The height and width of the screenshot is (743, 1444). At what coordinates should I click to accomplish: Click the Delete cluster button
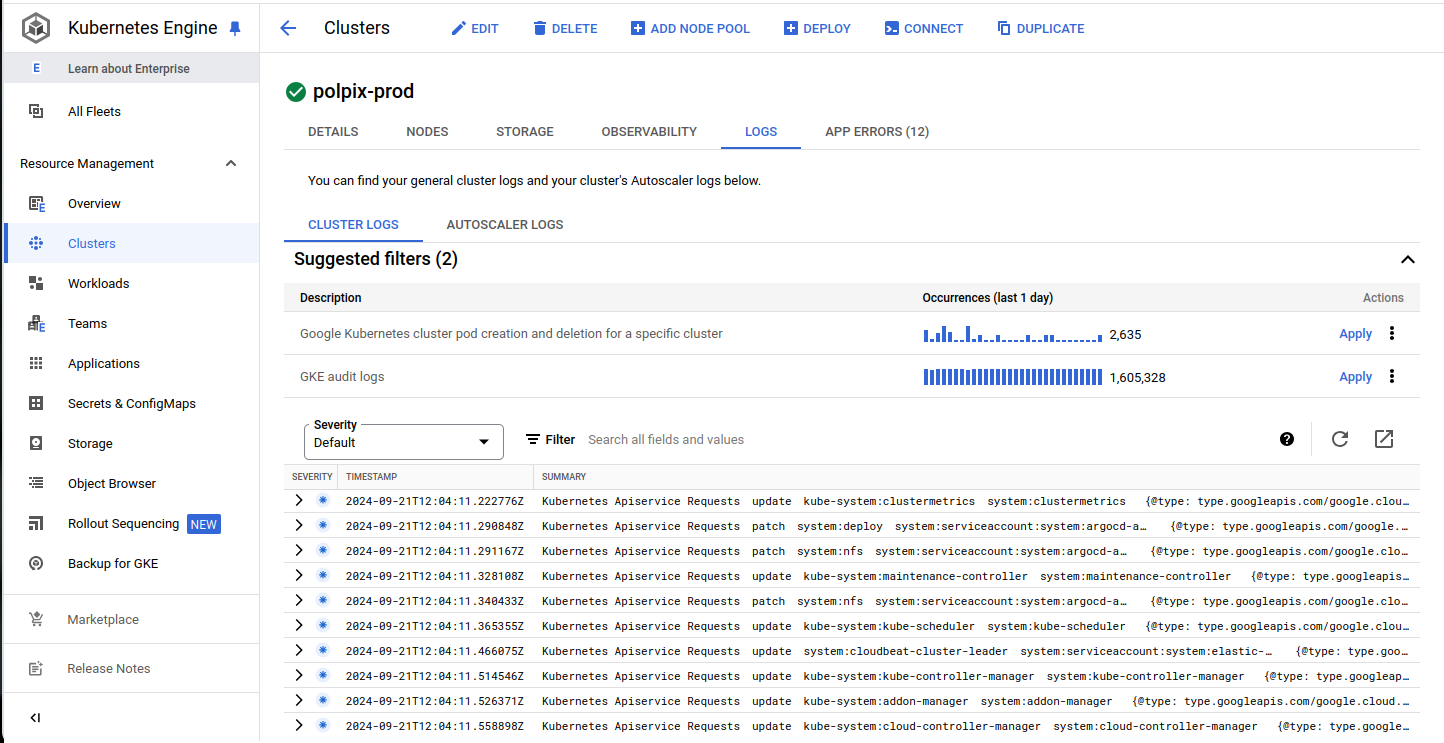point(565,28)
